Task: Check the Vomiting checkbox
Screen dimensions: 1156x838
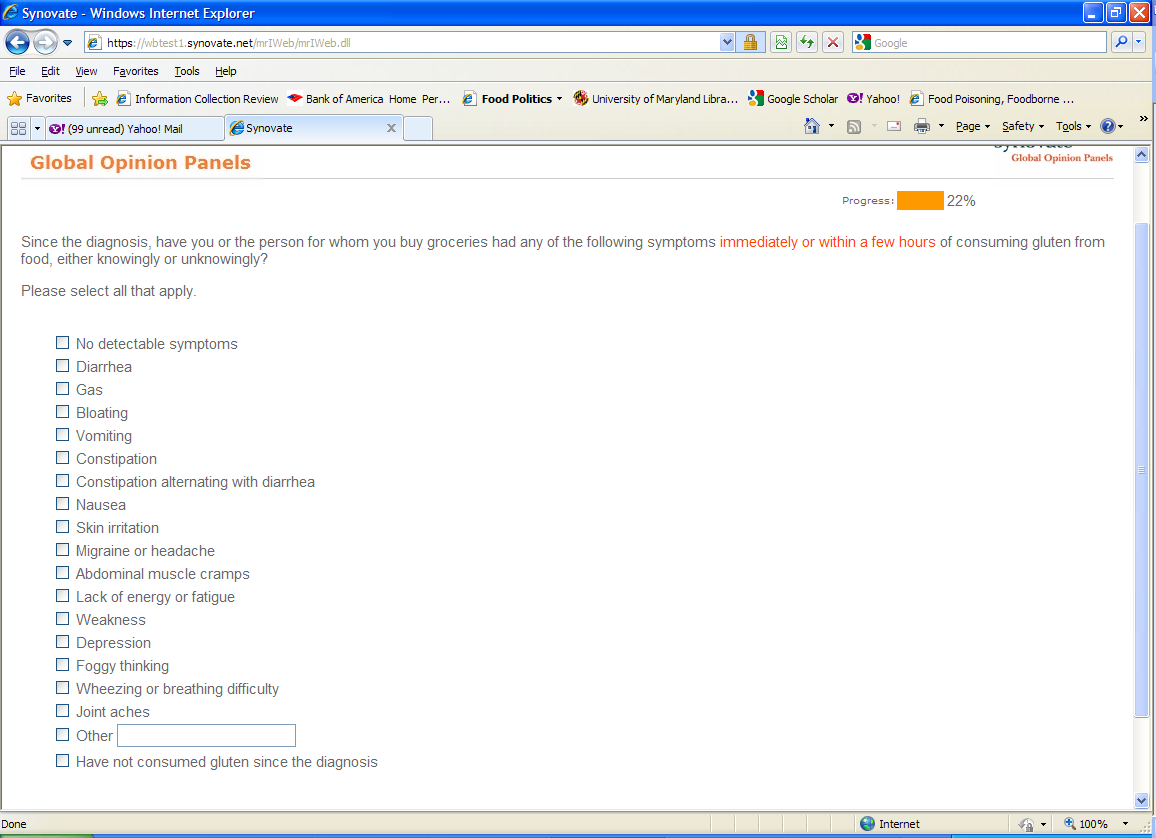Action: [x=63, y=435]
